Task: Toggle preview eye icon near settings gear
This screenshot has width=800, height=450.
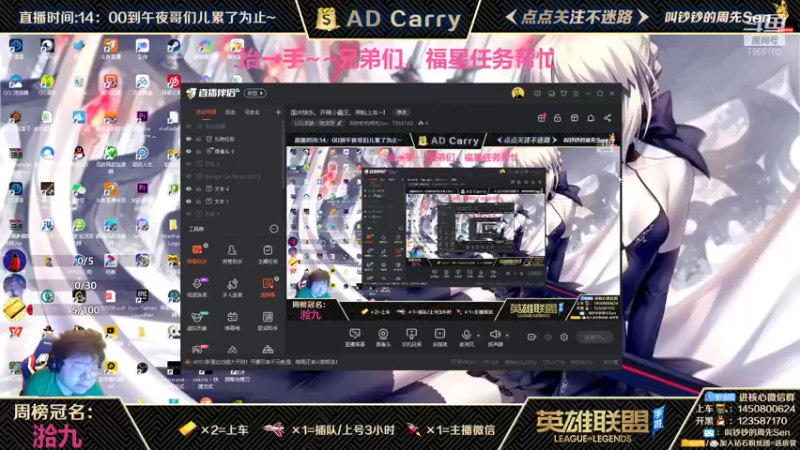Action: point(548,337)
